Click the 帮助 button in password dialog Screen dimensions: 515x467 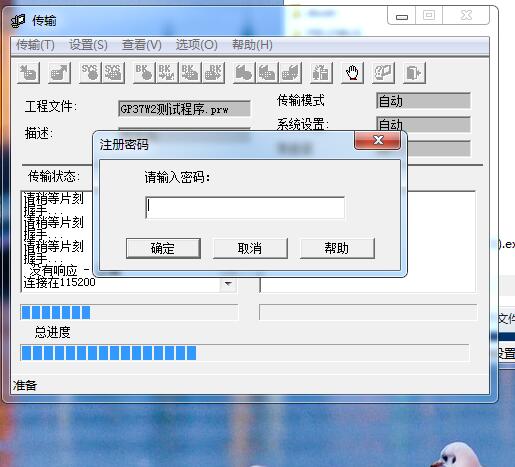coord(337,248)
